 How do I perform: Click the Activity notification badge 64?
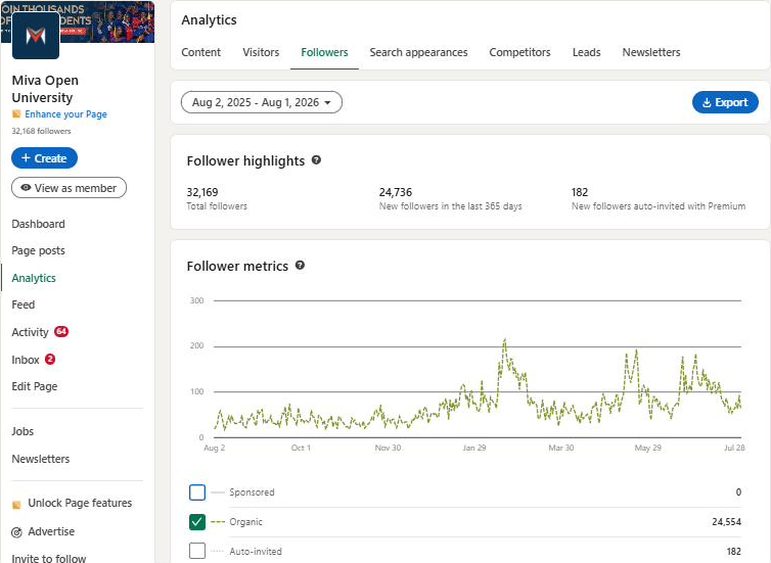click(61, 331)
